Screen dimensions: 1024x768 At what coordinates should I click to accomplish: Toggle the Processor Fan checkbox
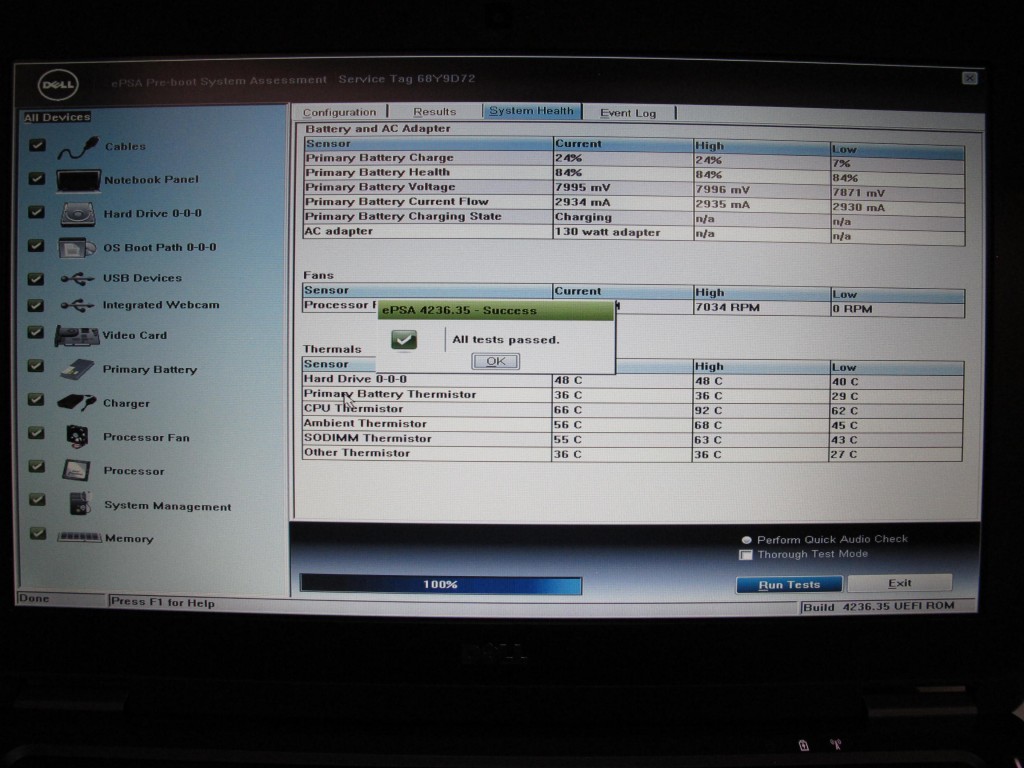pos(37,433)
